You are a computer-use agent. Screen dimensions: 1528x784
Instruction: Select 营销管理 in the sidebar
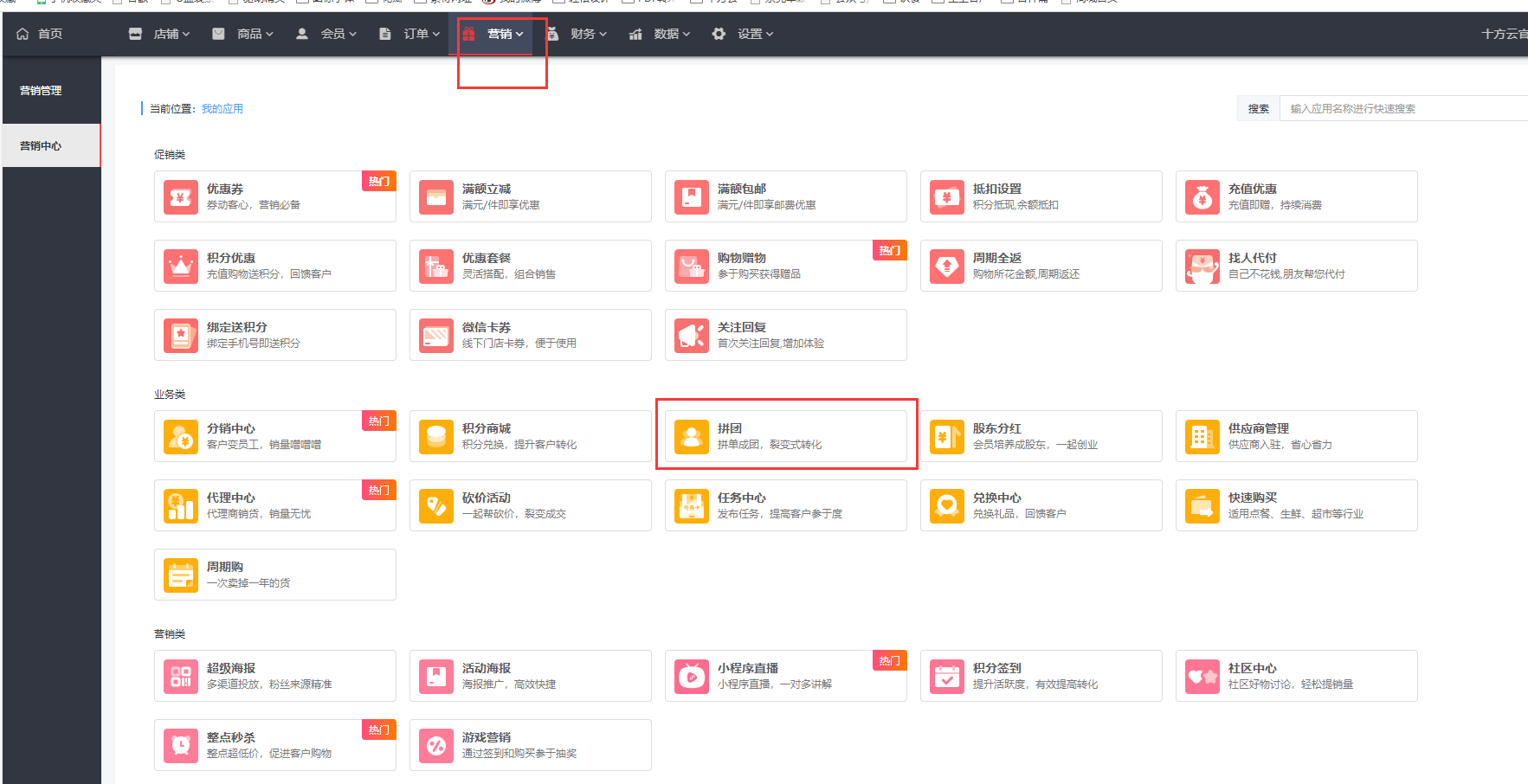pos(51,90)
